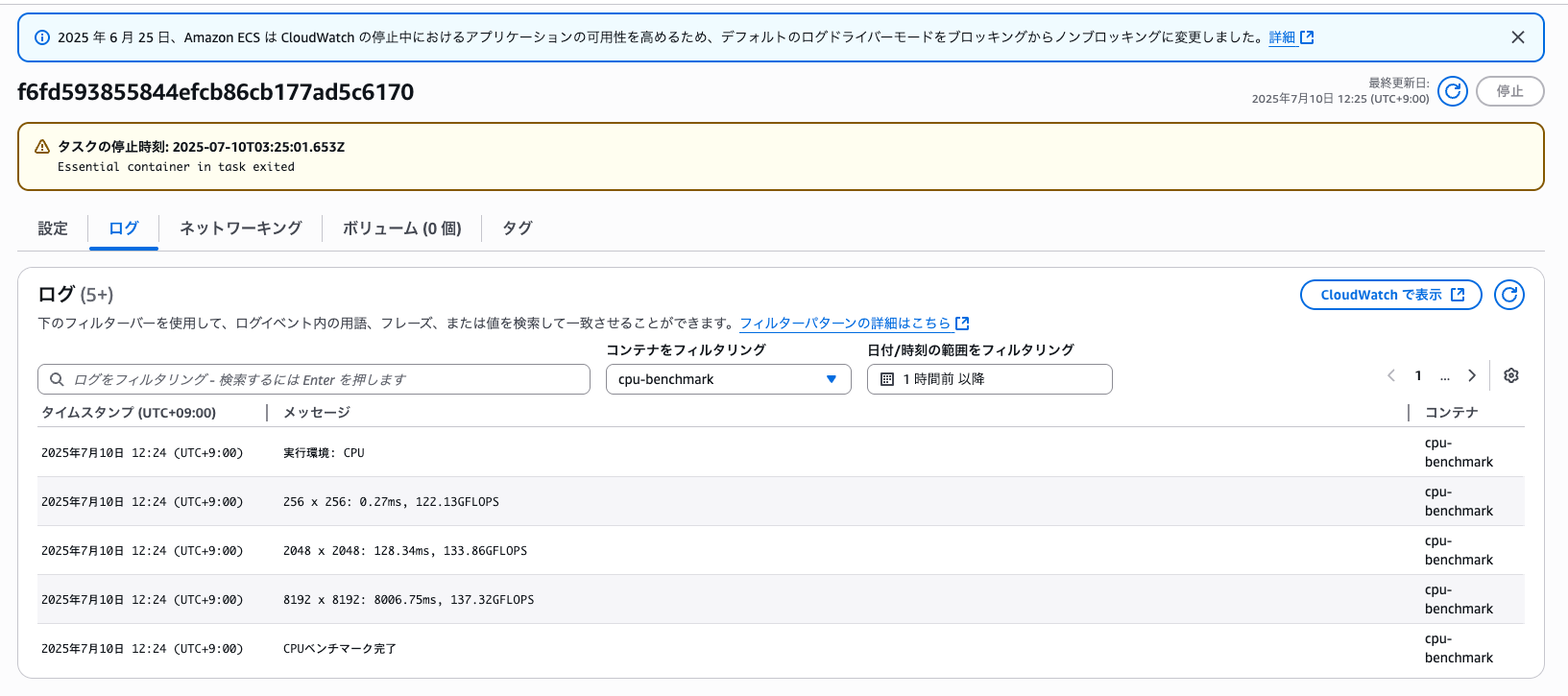The height and width of the screenshot is (696, 1568).
Task: Select the 2048 x 2048 benchmark log message
Action: click(x=405, y=551)
